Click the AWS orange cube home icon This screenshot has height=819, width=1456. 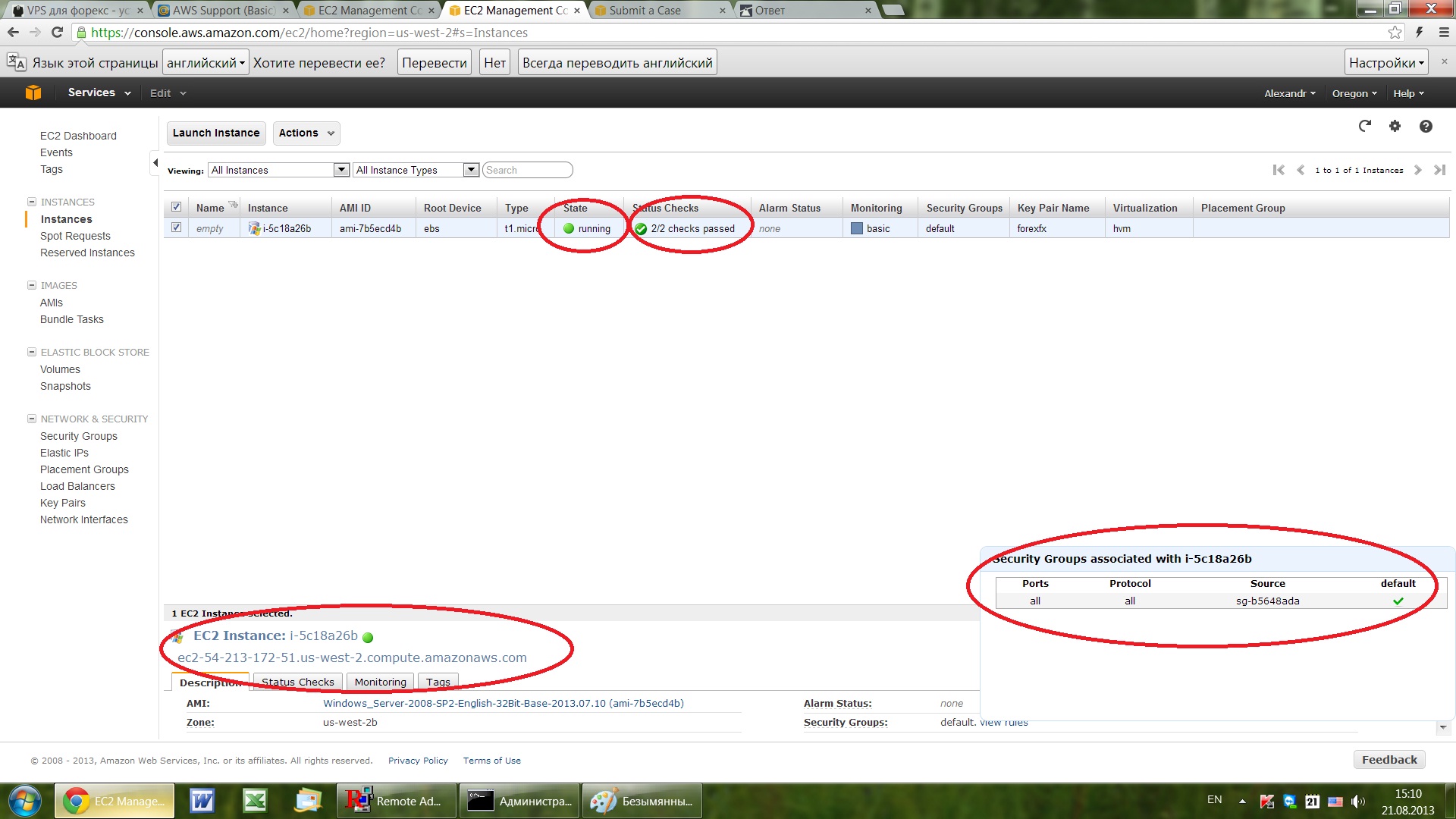click(33, 93)
